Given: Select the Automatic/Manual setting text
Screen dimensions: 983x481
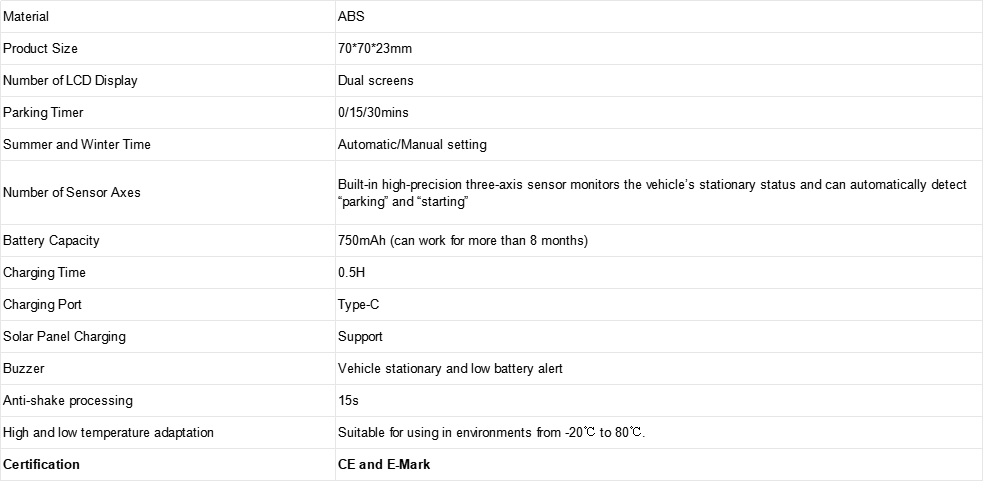Looking at the screenshot, I should (412, 145).
